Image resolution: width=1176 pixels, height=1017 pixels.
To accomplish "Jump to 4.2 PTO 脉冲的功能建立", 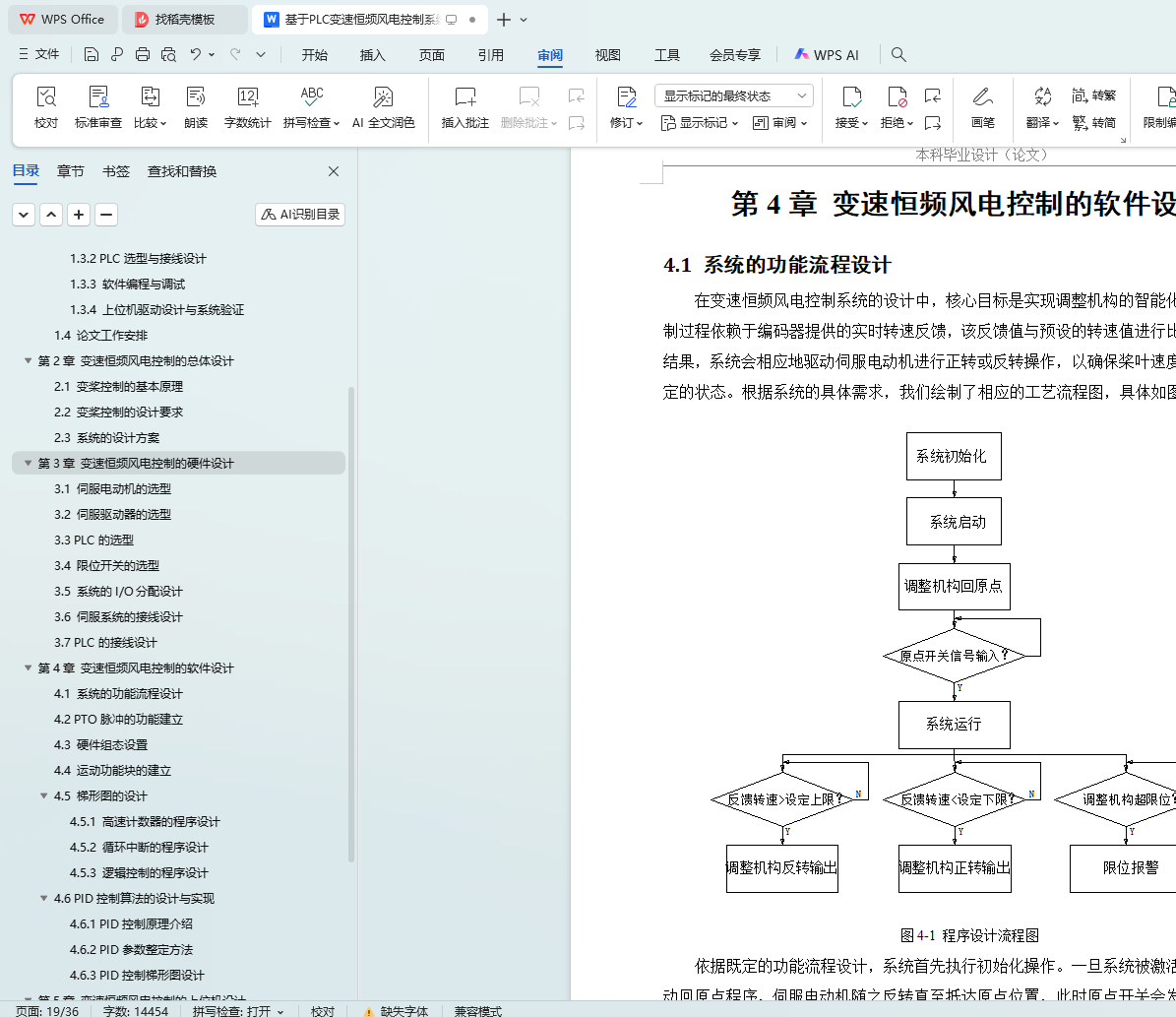I will 118,719.
